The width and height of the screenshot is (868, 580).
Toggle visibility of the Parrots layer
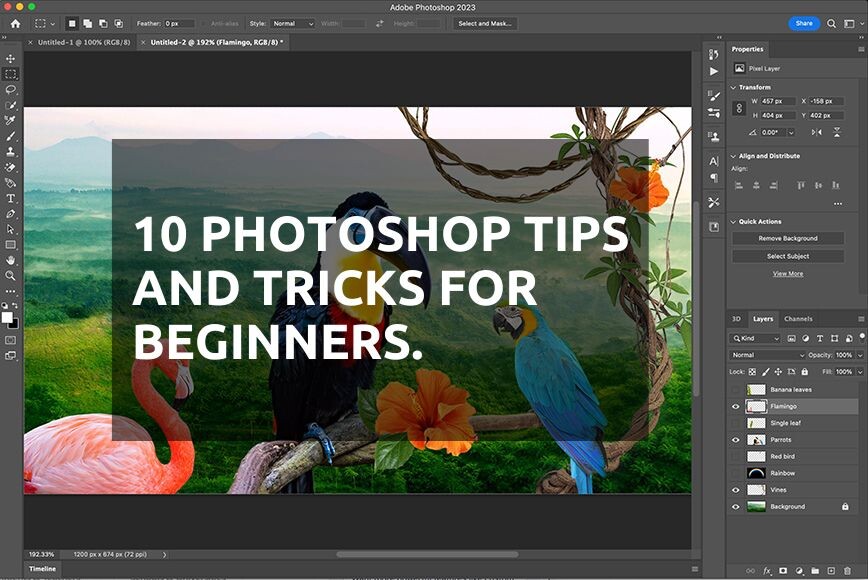[x=736, y=438]
